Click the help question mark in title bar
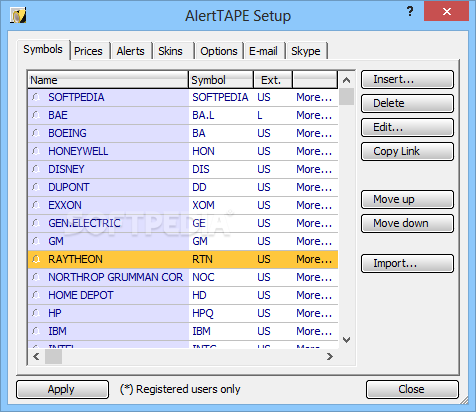The width and height of the screenshot is (476, 412). (410, 12)
